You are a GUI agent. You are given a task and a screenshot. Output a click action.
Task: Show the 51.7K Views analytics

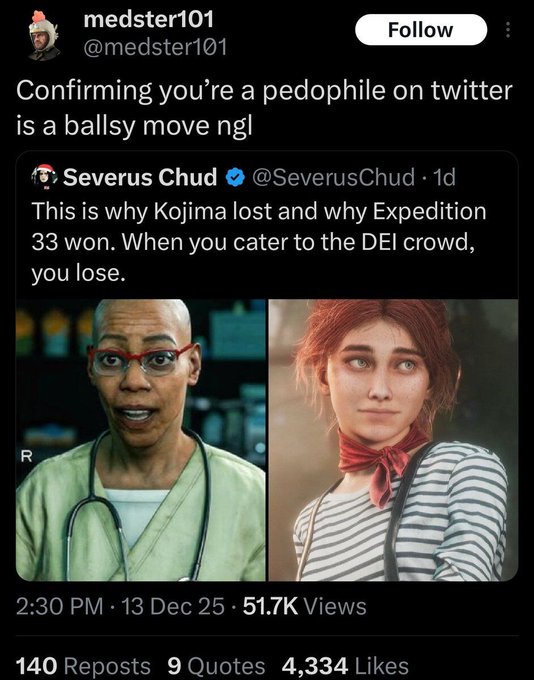305,606
